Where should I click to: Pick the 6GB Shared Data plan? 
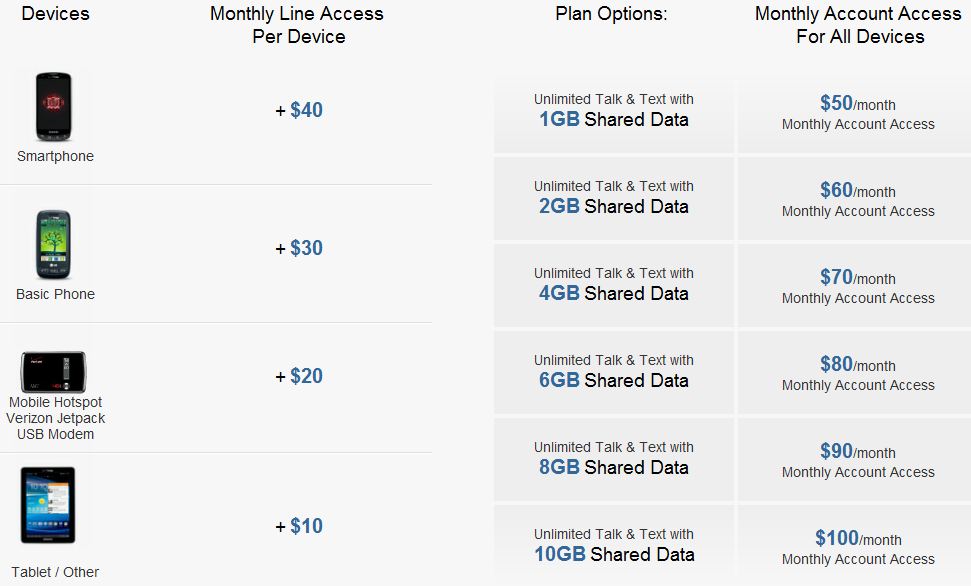pos(614,372)
